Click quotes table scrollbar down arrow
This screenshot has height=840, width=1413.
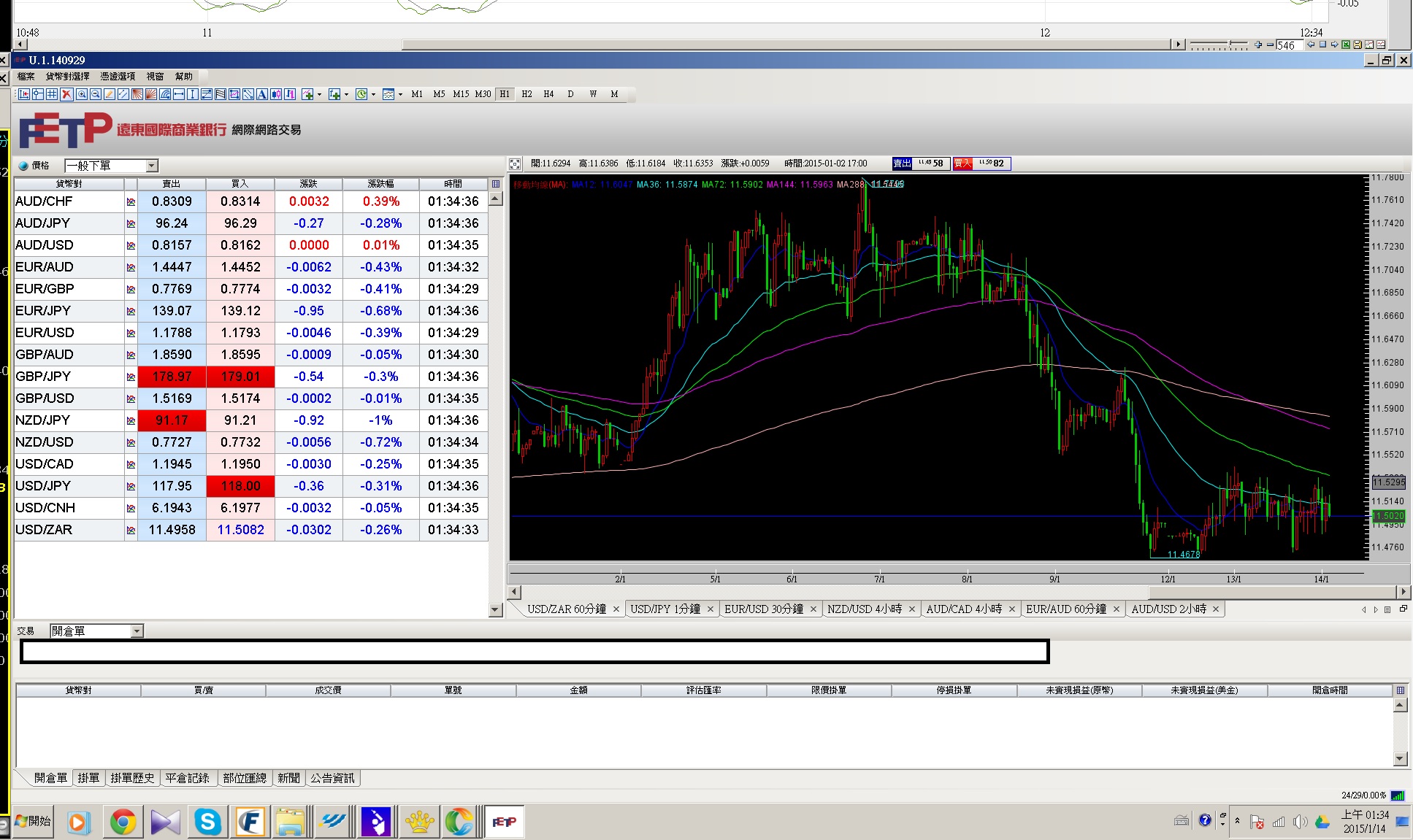495,609
